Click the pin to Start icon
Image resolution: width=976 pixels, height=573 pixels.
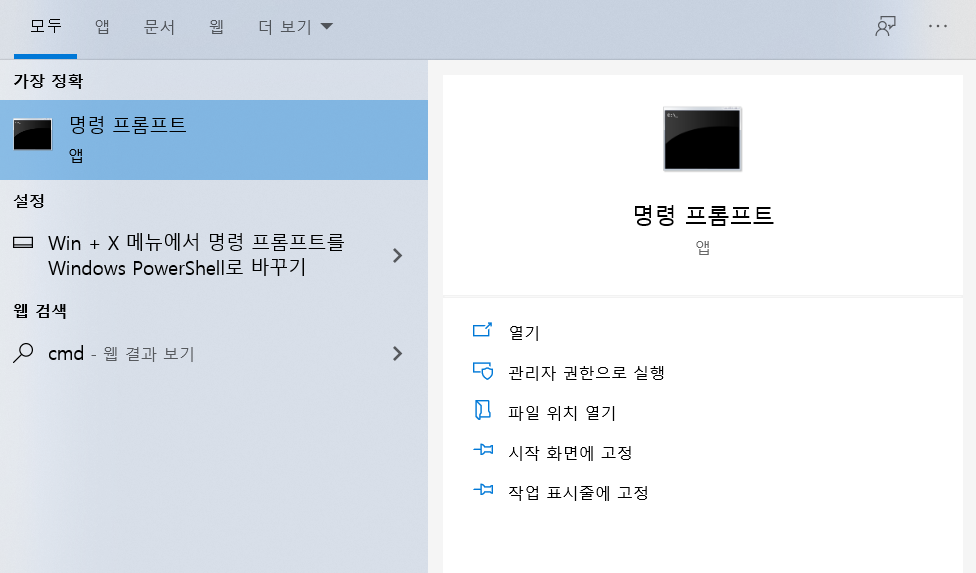pyautogui.click(x=483, y=452)
